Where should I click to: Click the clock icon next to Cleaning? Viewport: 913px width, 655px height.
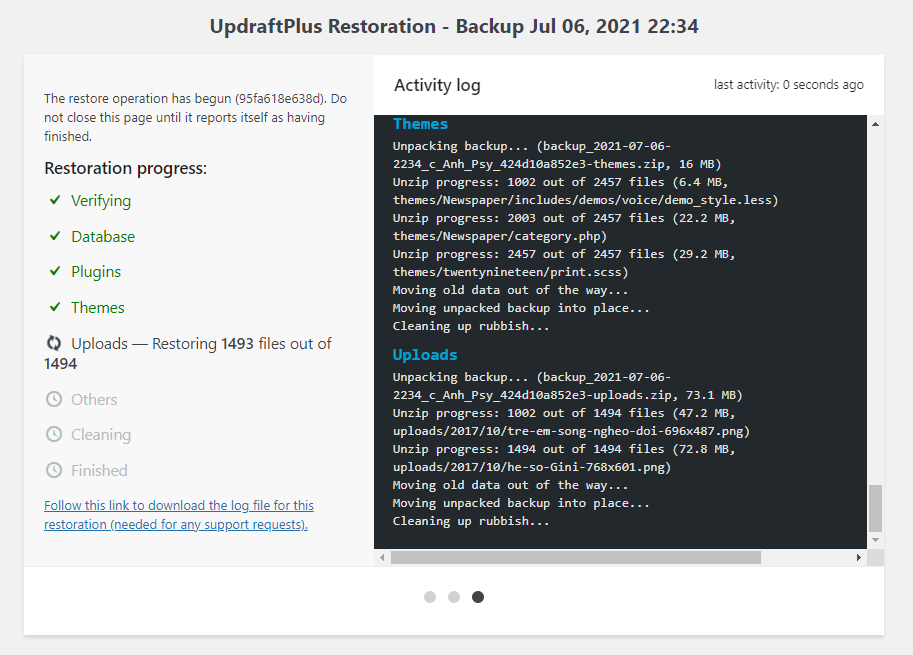tap(54, 435)
